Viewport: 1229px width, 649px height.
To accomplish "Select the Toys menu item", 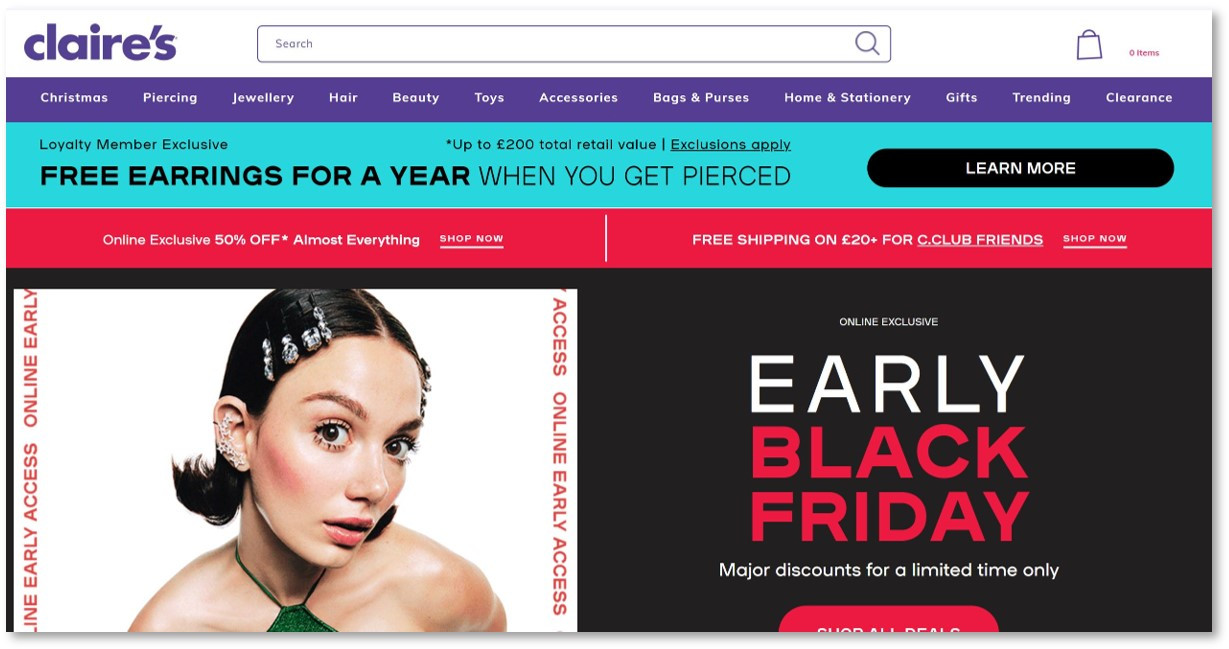I will (x=489, y=98).
